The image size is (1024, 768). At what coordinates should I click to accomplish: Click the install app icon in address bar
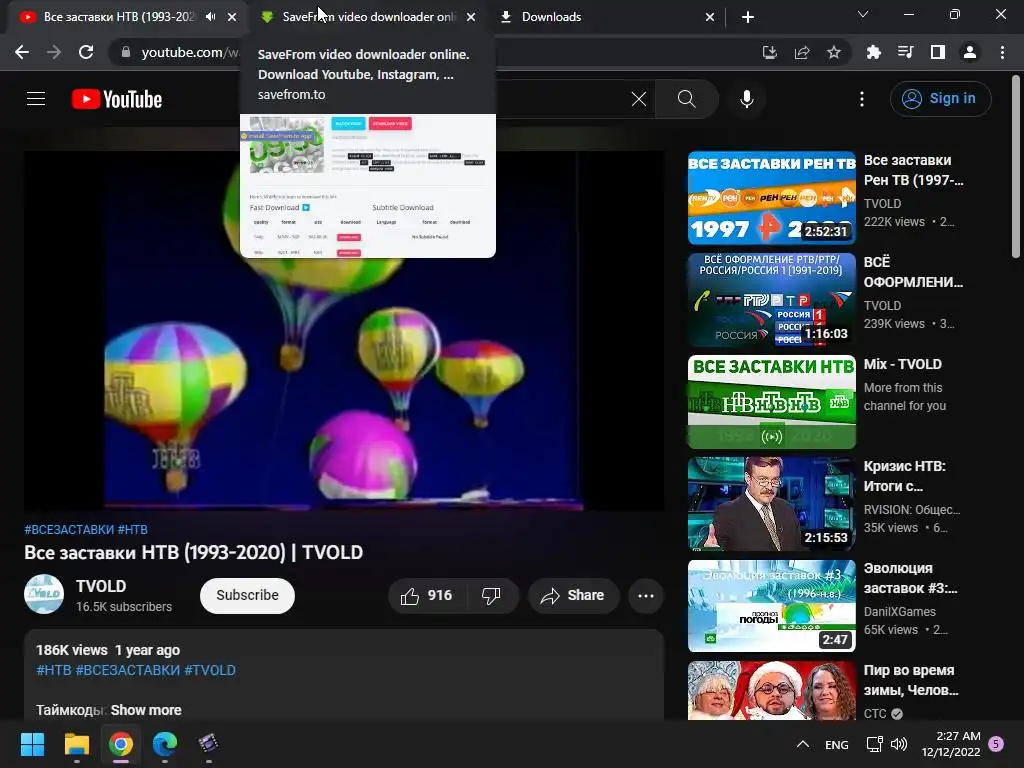tap(770, 52)
